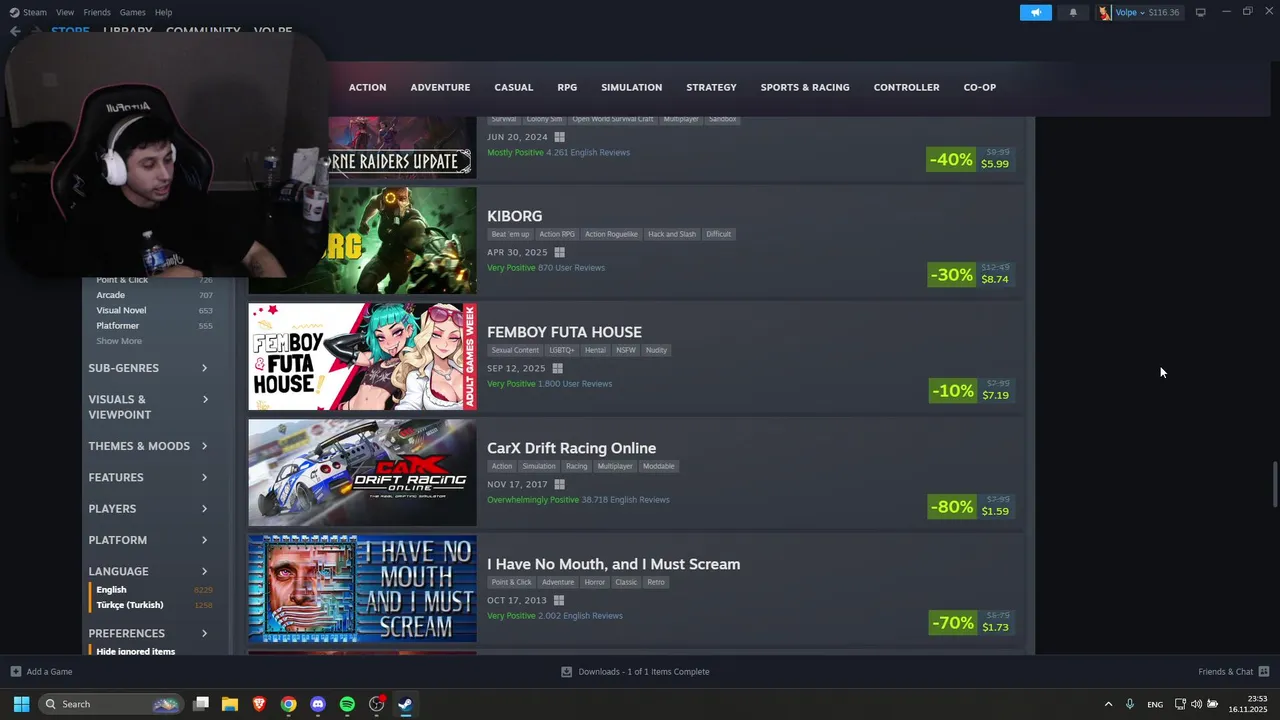Switch to Big Picture mode icon
Screen dimensions: 1280x720
1200,12
